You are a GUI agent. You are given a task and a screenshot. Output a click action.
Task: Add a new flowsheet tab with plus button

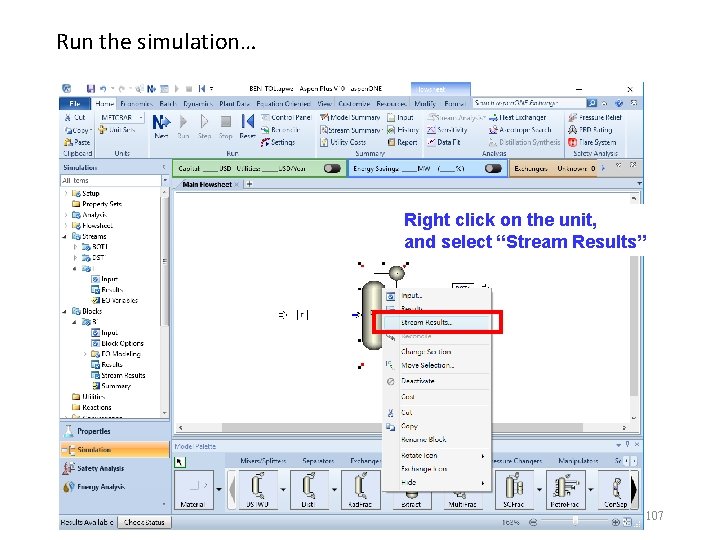click(249, 184)
